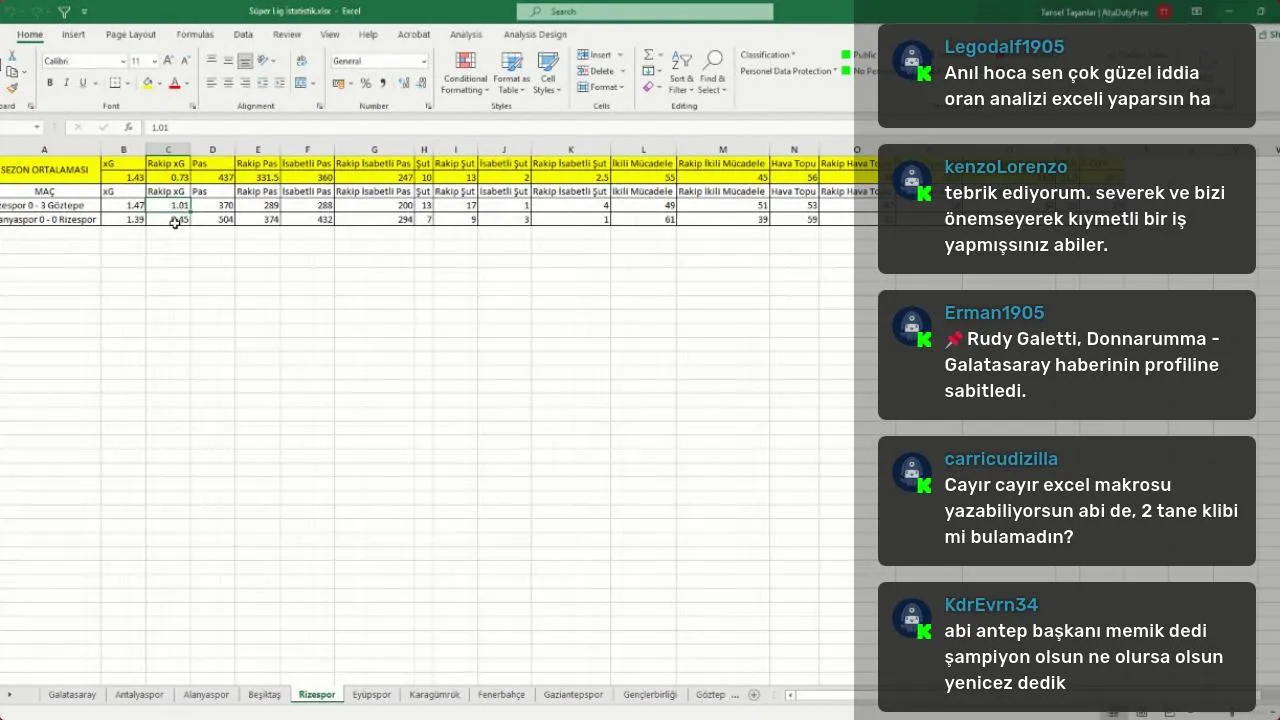Click the Orientation text angle icon

[264, 61]
